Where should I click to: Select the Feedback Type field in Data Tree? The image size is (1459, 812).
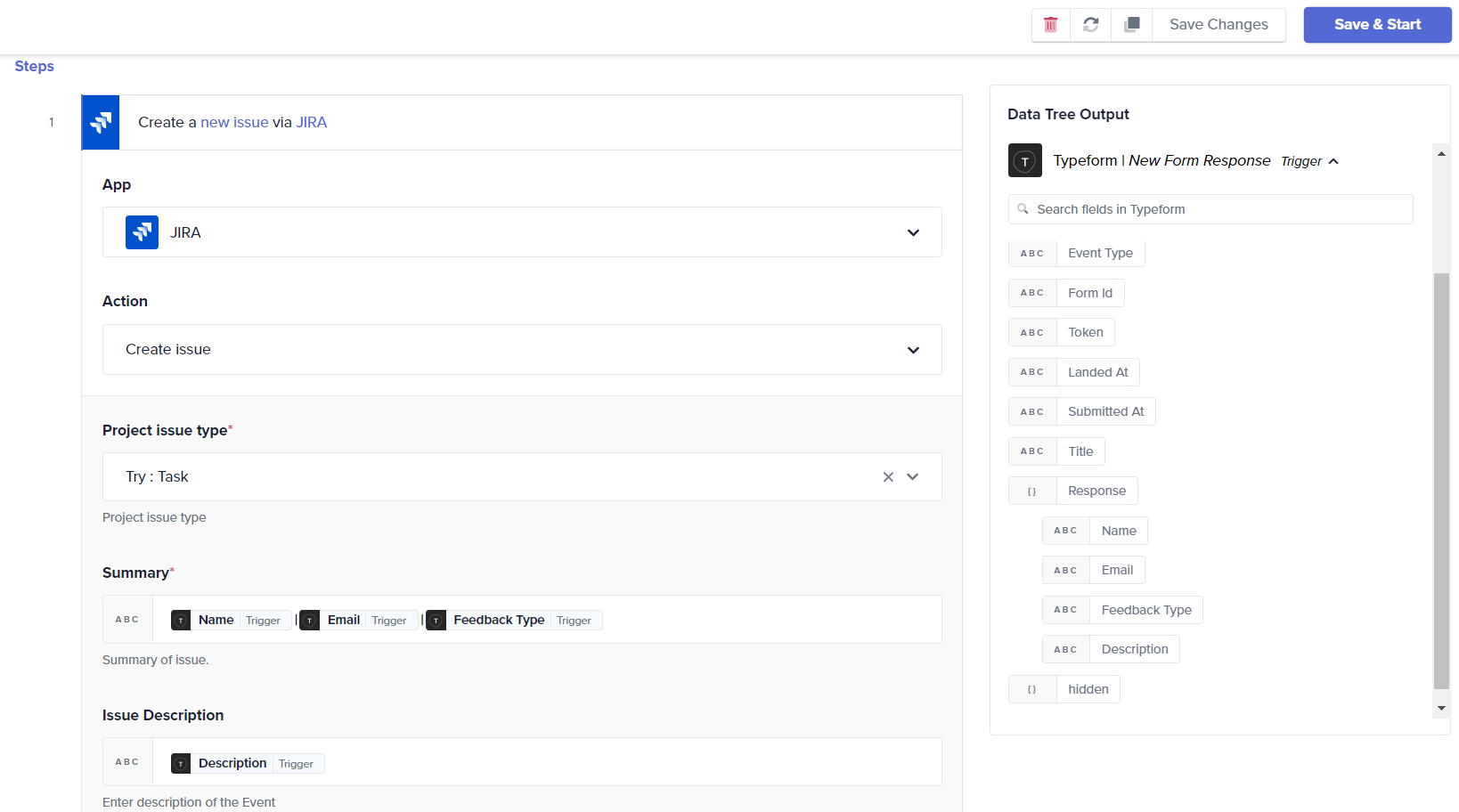(x=1122, y=610)
